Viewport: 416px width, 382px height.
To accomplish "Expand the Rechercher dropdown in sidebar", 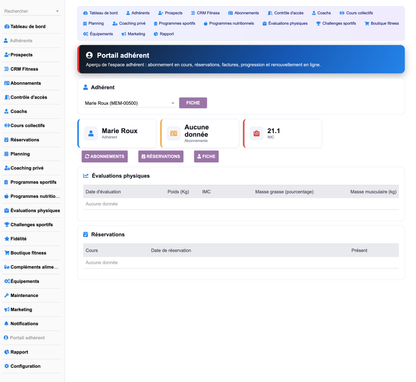I will pyautogui.click(x=57, y=11).
